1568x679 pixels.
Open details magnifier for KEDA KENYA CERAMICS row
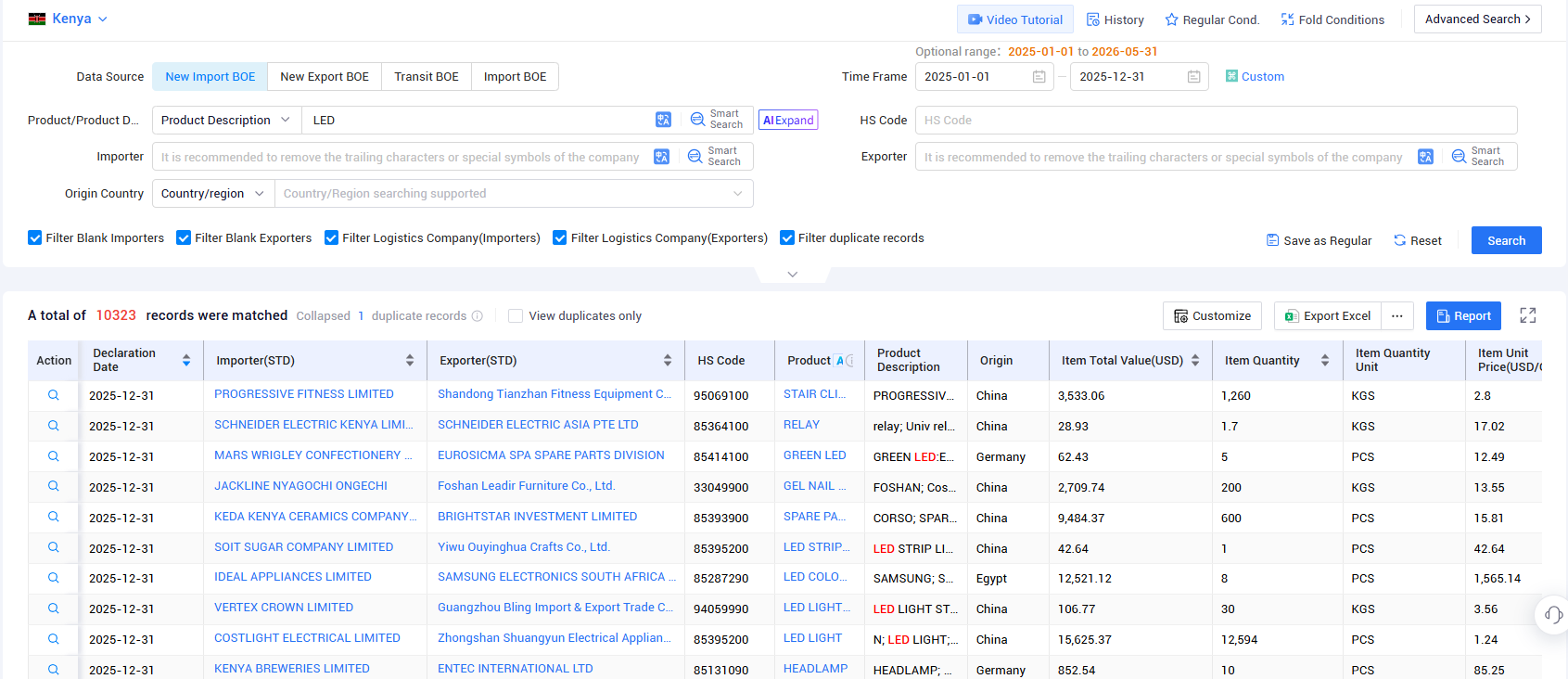tap(54, 517)
